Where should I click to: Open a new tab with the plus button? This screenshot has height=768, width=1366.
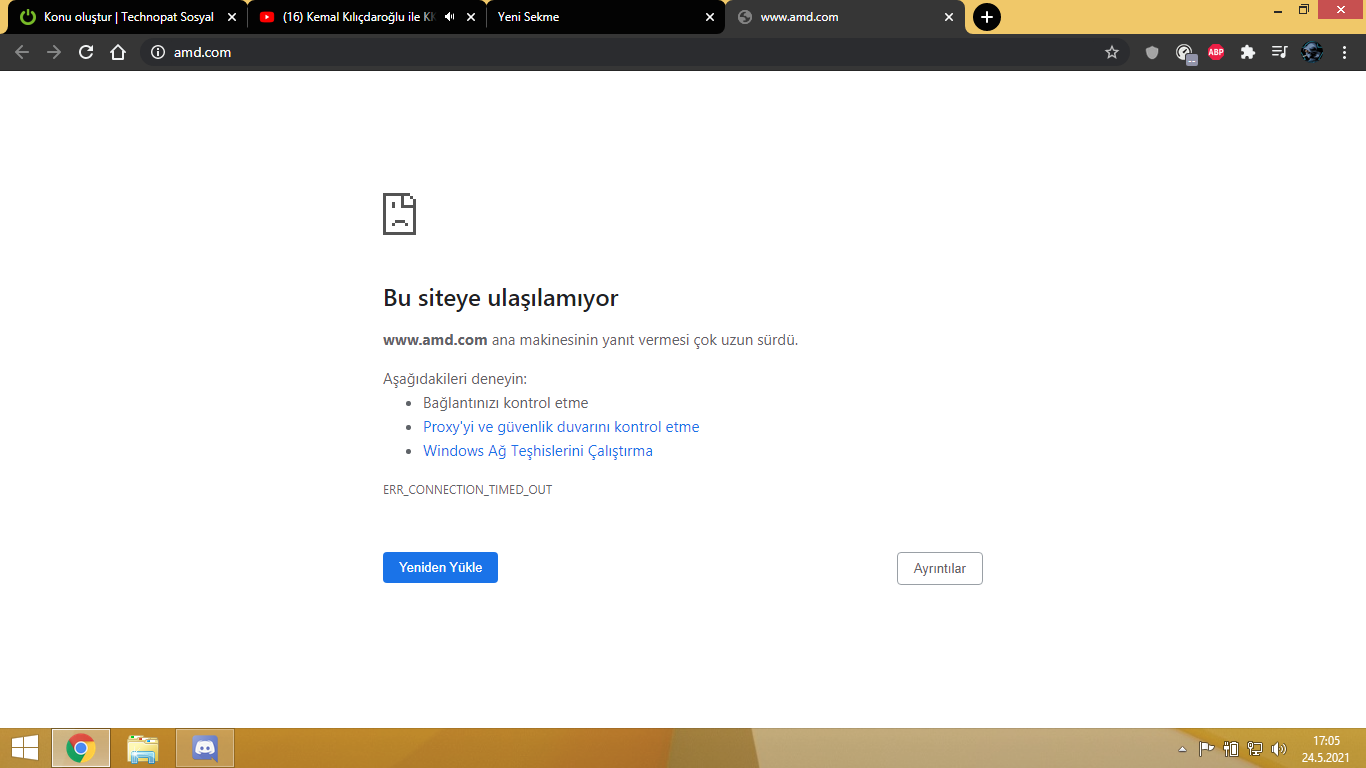click(x=987, y=17)
